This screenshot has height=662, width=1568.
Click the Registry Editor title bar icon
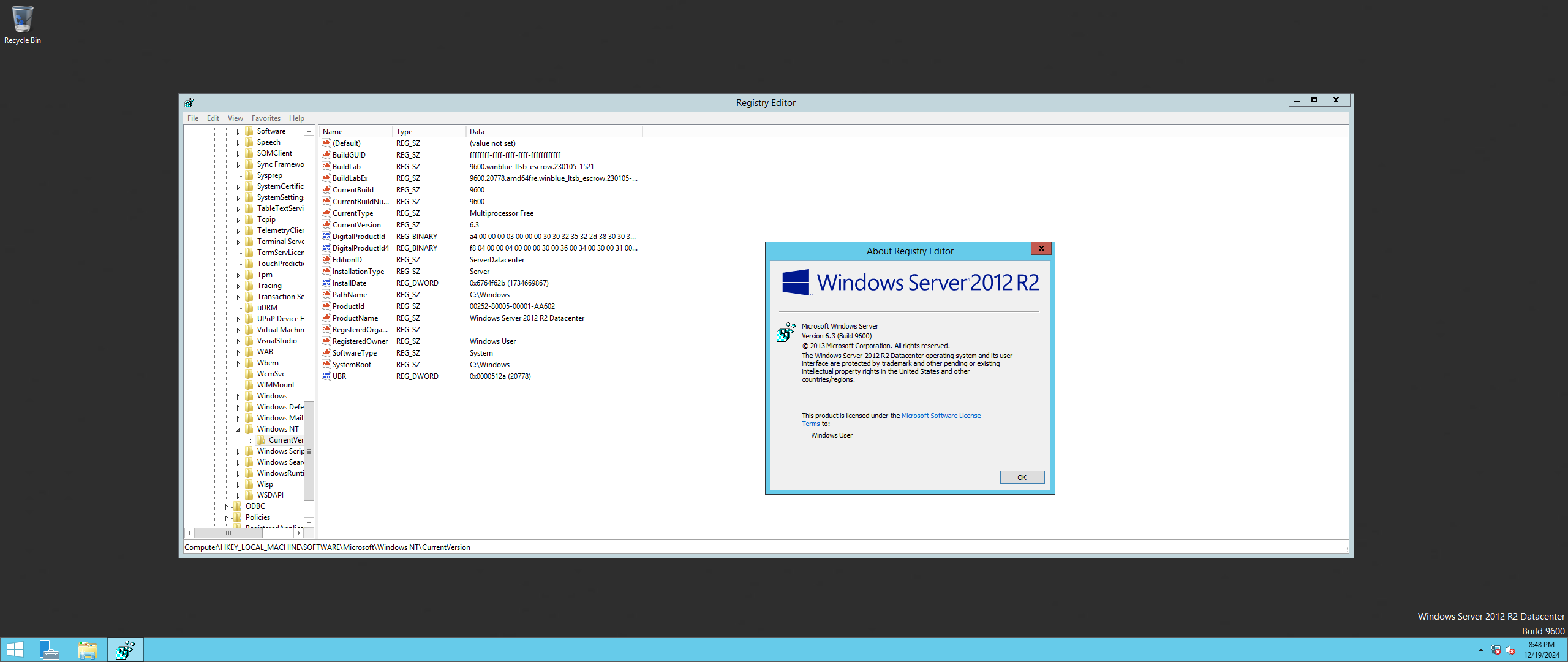click(189, 102)
